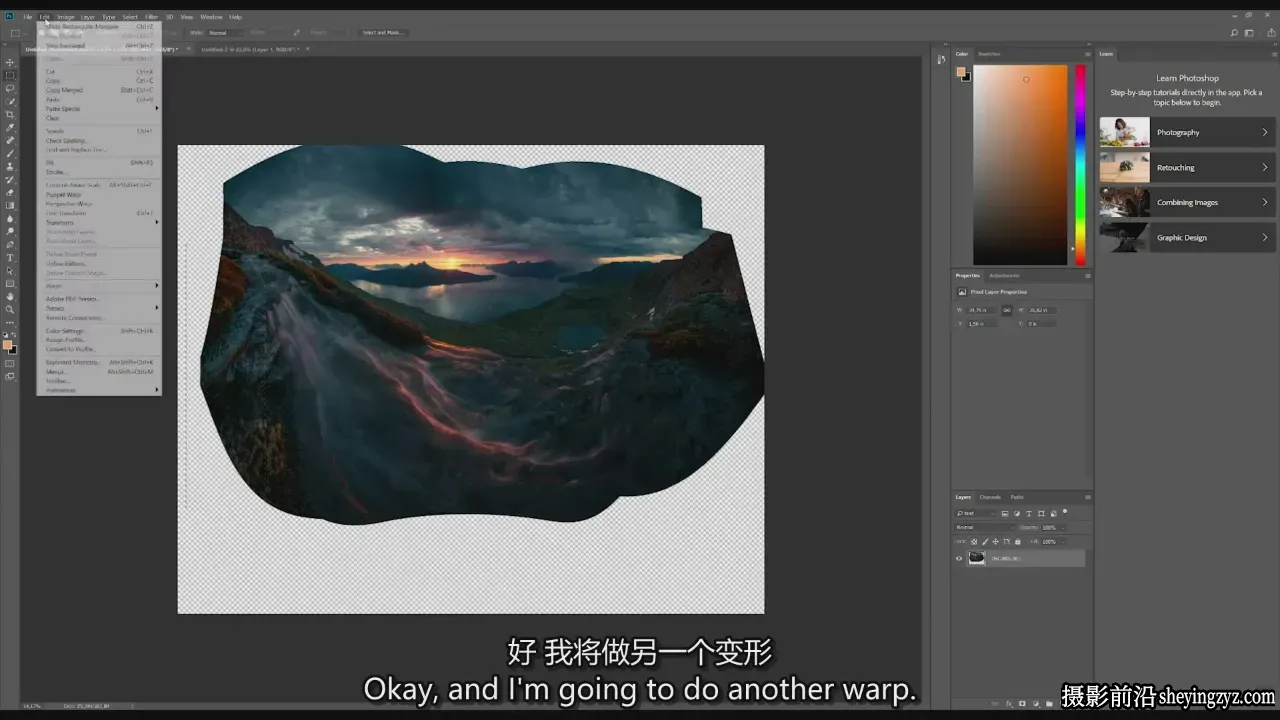
Task: Pick a color in the color field
Action: click(1020, 165)
